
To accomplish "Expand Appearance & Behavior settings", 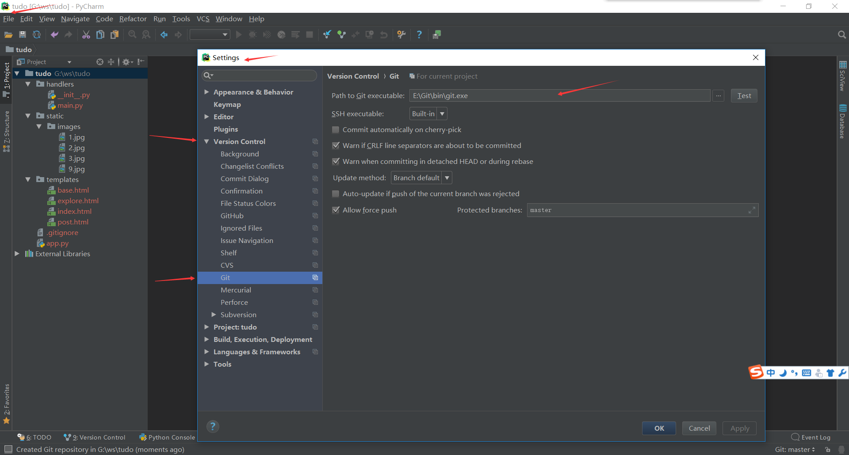I will point(206,92).
